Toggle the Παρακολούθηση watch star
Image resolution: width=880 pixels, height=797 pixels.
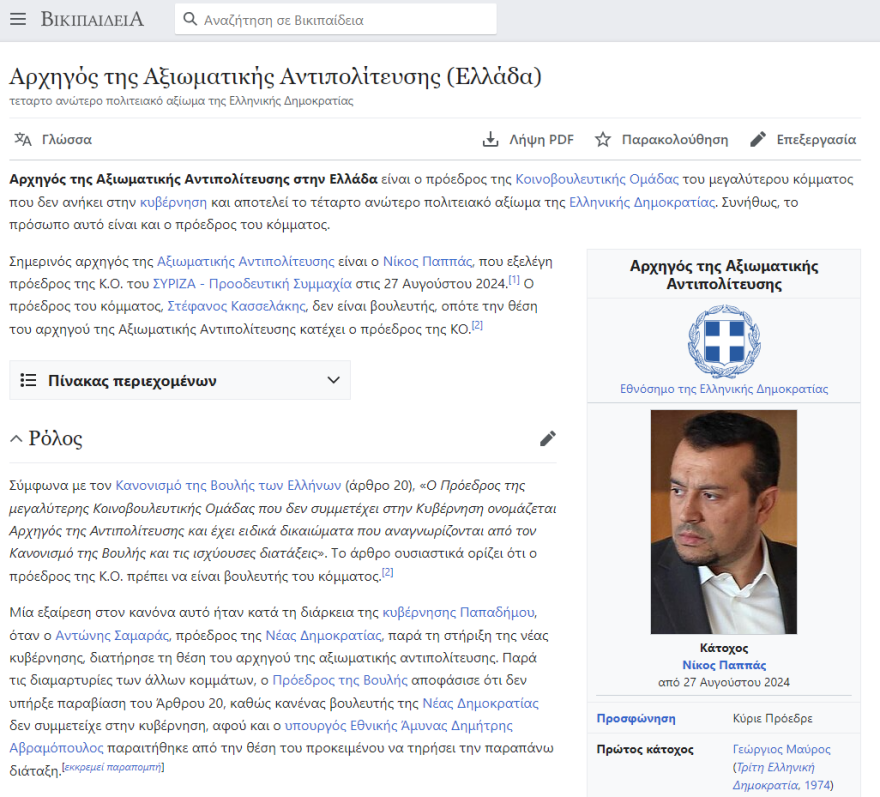pos(603,140)
